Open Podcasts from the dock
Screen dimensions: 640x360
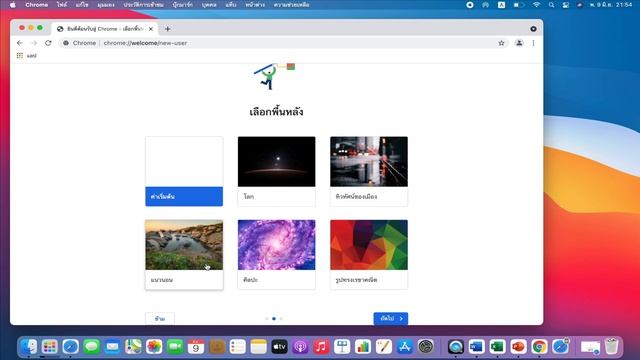(300, 347)
